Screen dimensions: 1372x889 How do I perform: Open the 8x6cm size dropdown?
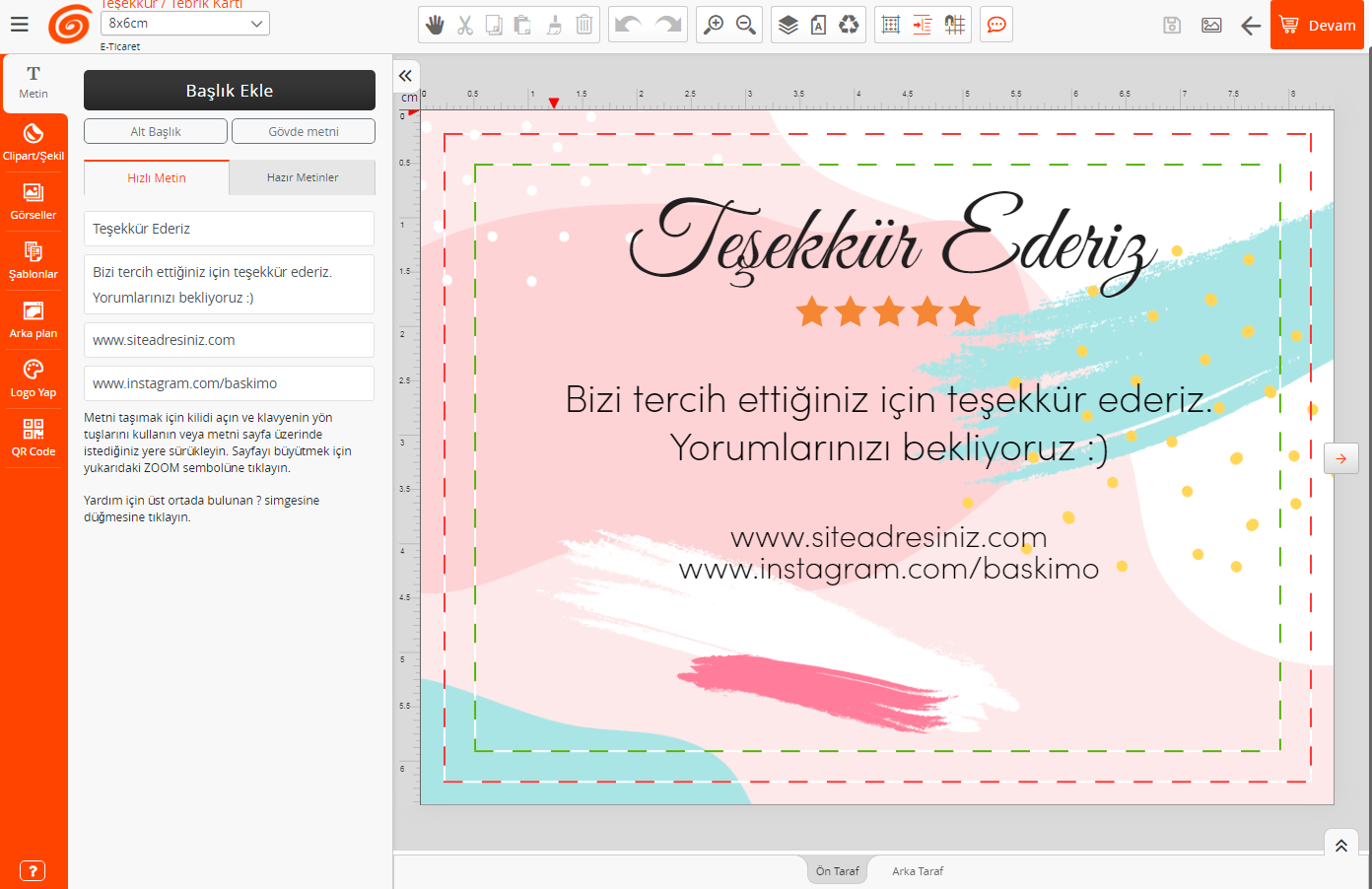184,23
